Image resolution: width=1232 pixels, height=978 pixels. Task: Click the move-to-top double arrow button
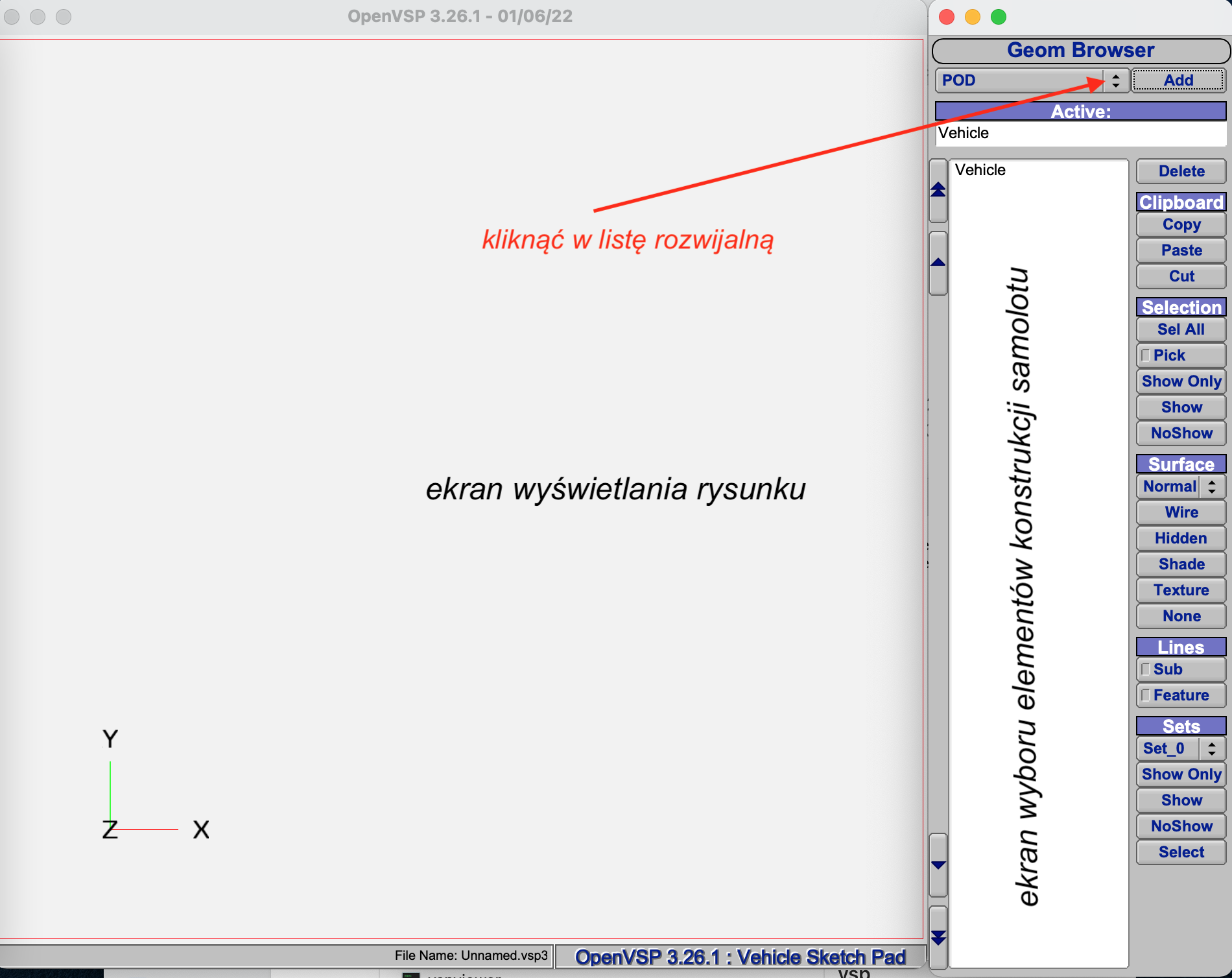938,190
